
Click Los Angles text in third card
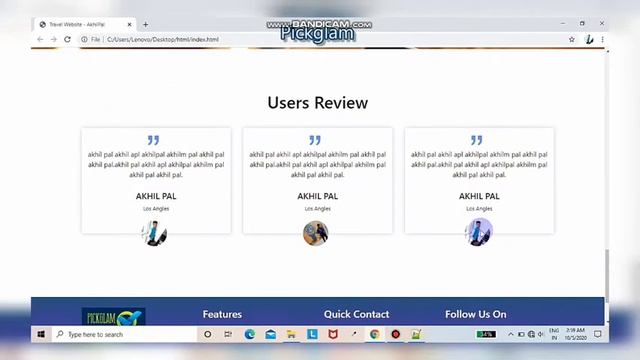[479, 209]
